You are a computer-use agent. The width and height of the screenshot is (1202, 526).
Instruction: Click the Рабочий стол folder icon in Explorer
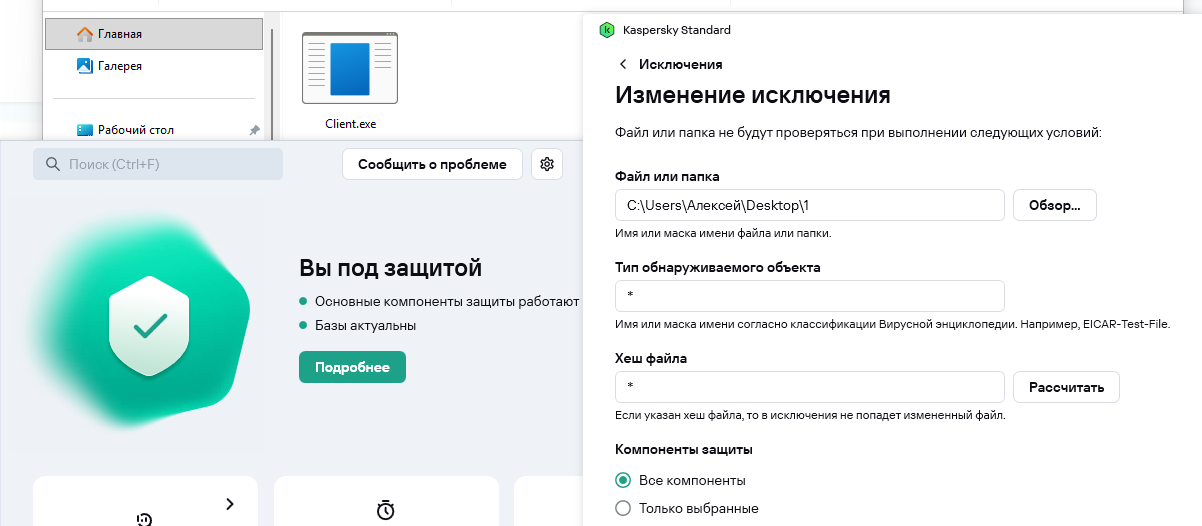[x=85, y=130]
